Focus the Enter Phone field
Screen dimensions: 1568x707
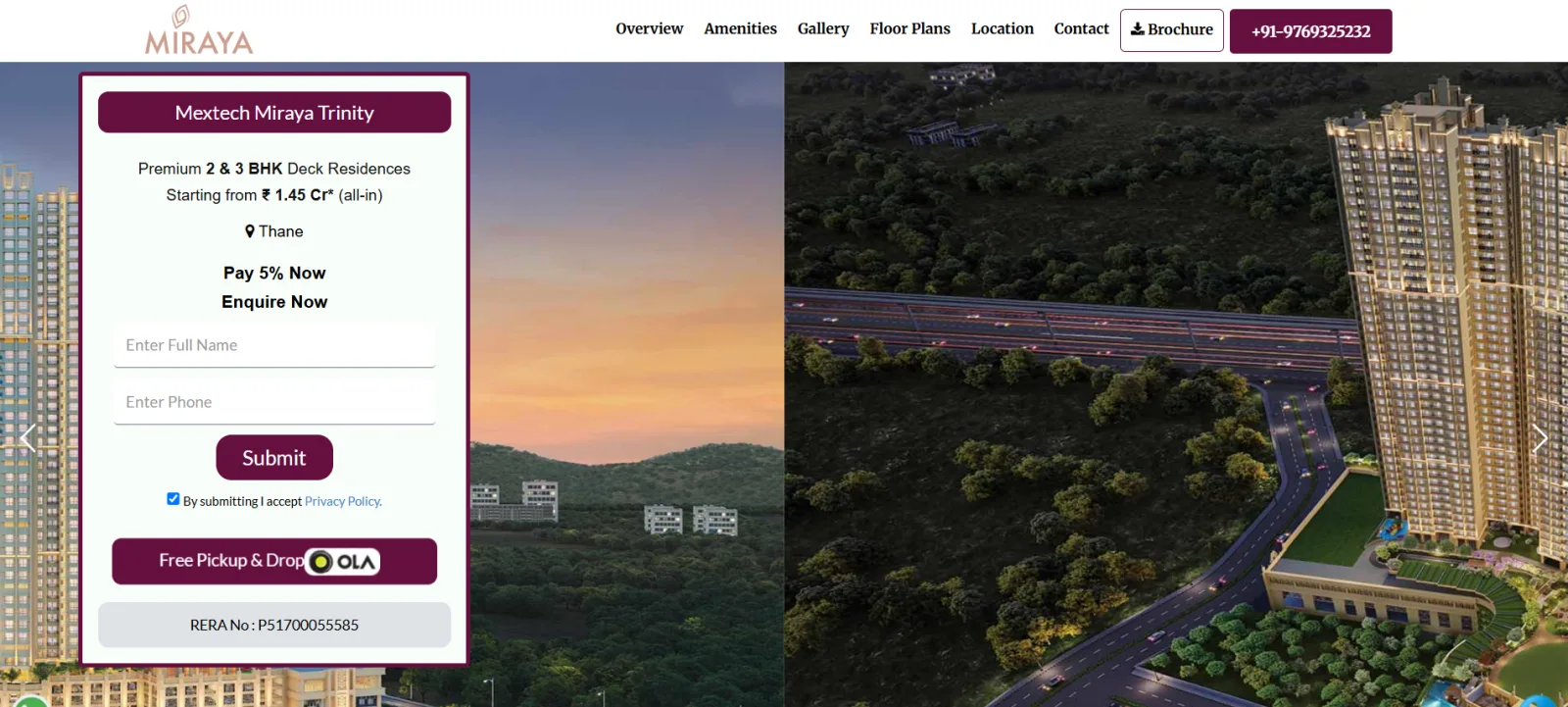point(274,402)
